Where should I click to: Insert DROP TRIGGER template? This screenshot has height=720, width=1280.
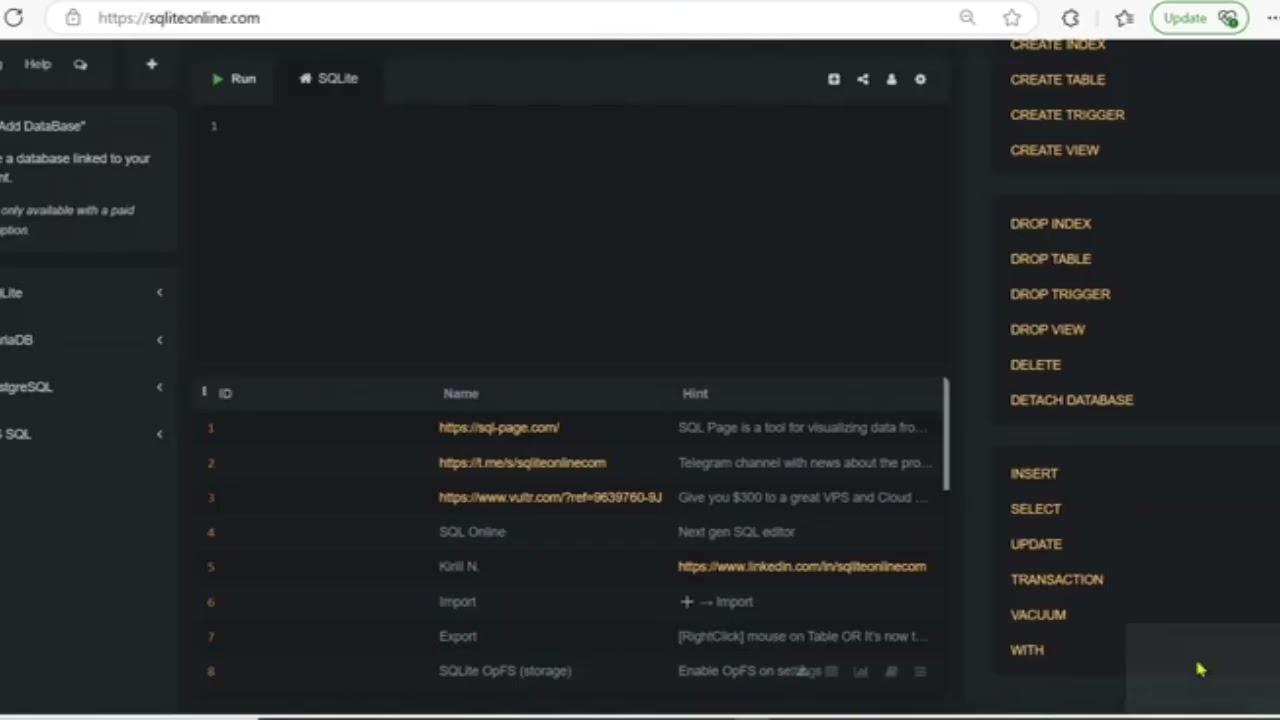(1060, 294)
